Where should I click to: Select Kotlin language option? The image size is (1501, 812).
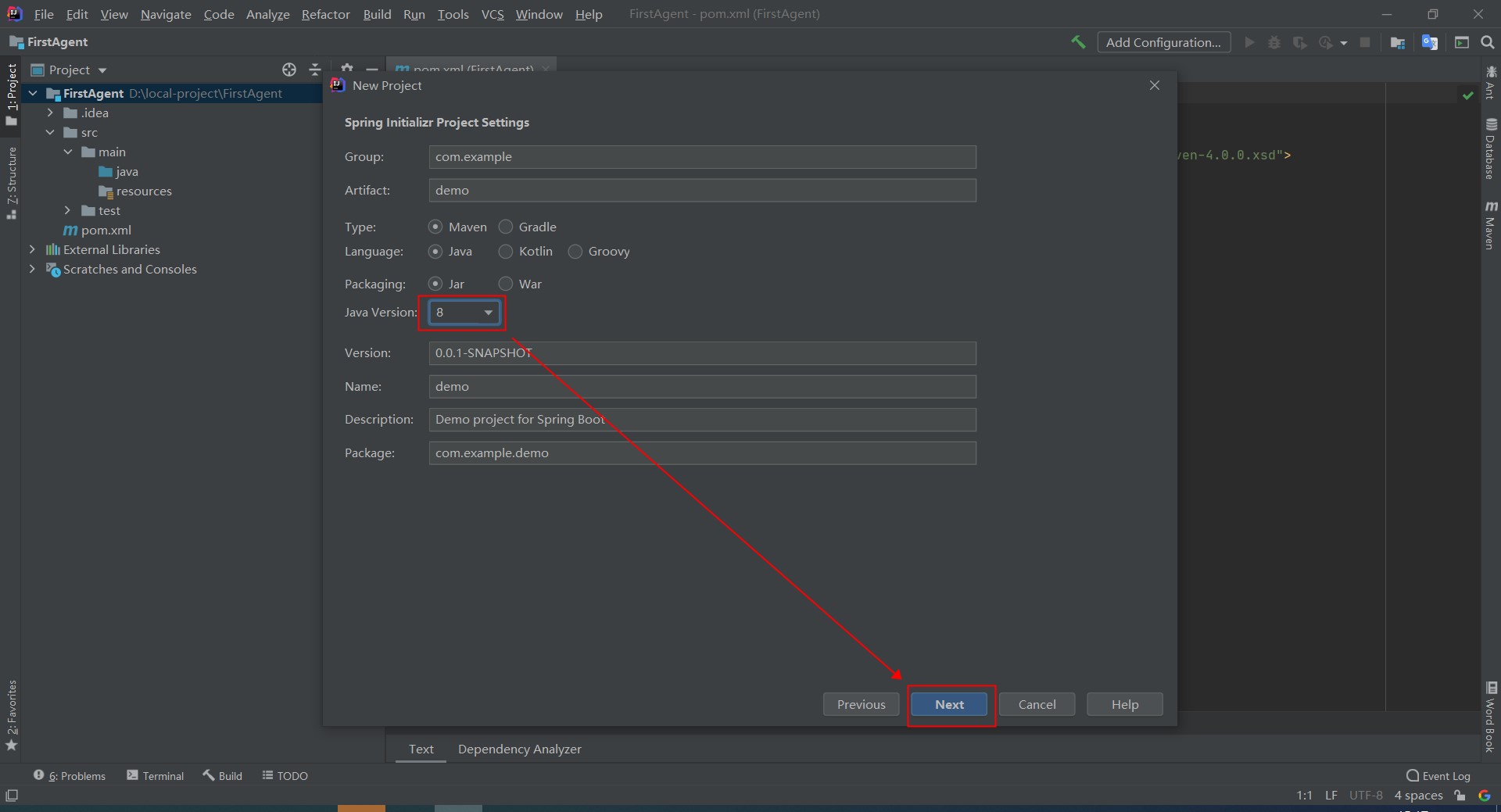click(x=525, y=252)
